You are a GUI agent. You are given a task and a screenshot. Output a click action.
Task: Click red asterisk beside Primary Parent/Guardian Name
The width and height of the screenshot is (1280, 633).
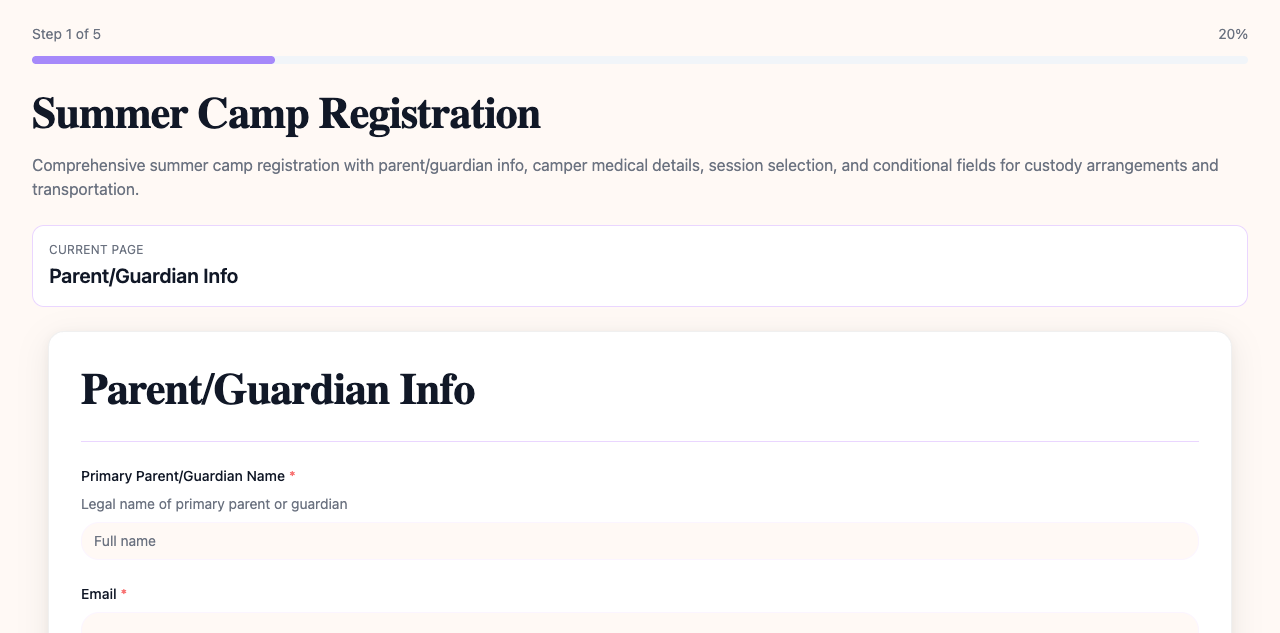[x=292, y=476]
